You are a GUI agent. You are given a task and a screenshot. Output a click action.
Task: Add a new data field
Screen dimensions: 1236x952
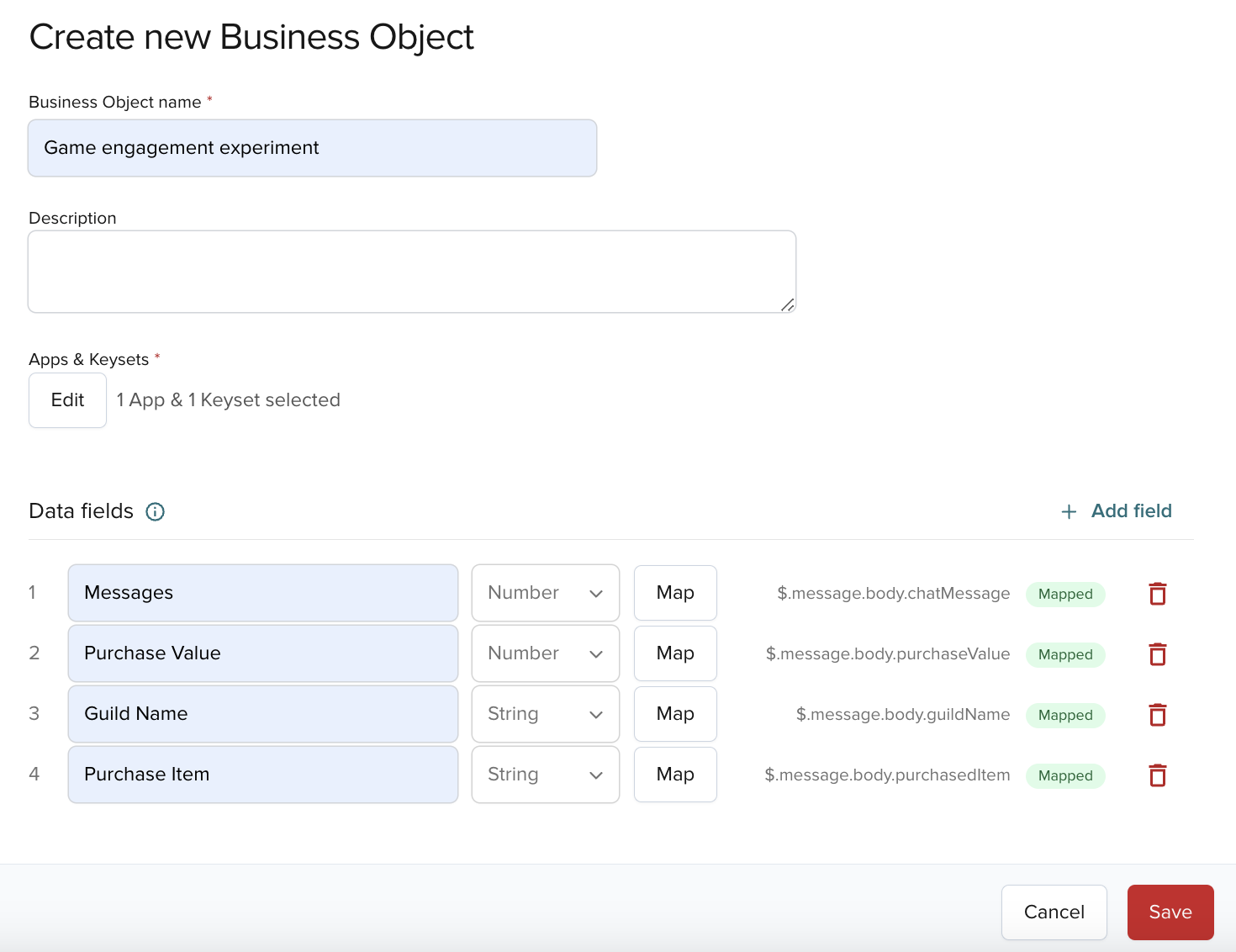click(1131, 511)
